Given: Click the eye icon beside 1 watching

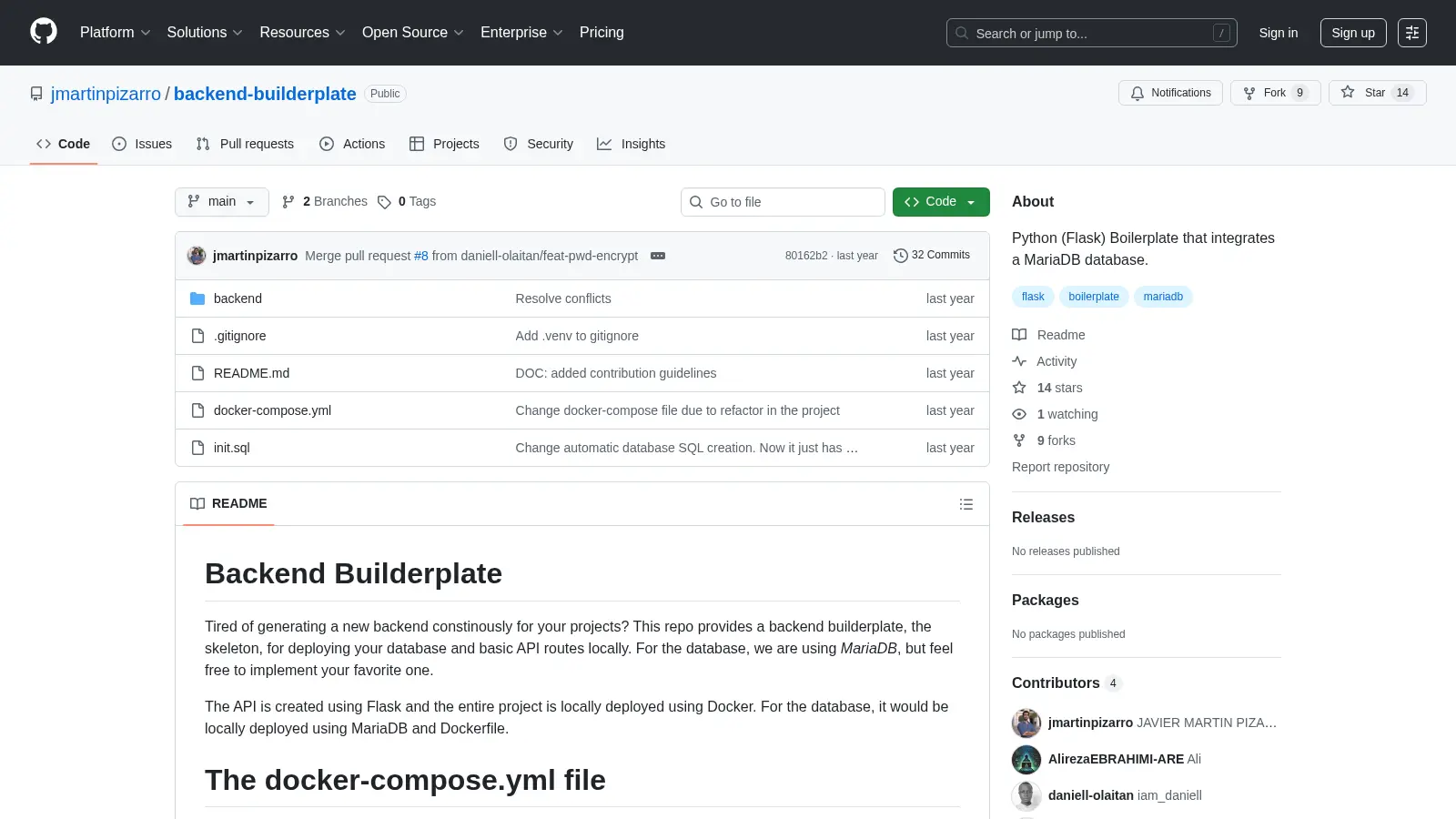Looking at the screenshot, I should point(1019,414).
